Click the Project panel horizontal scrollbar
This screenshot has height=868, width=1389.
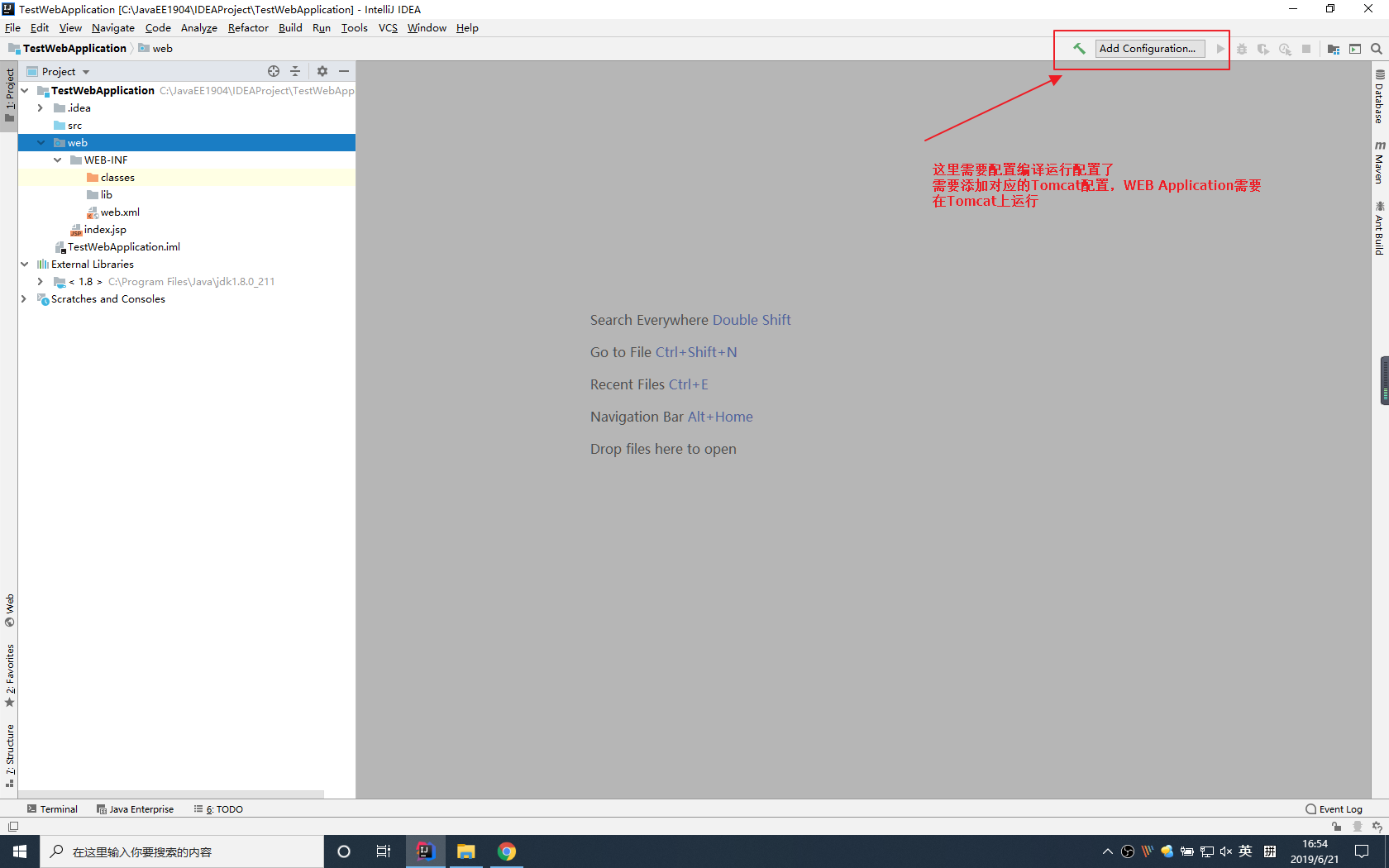click(x=171, y=794)
